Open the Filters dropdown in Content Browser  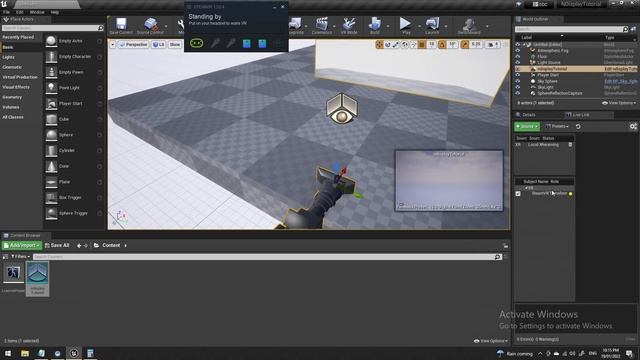[20, 257]
